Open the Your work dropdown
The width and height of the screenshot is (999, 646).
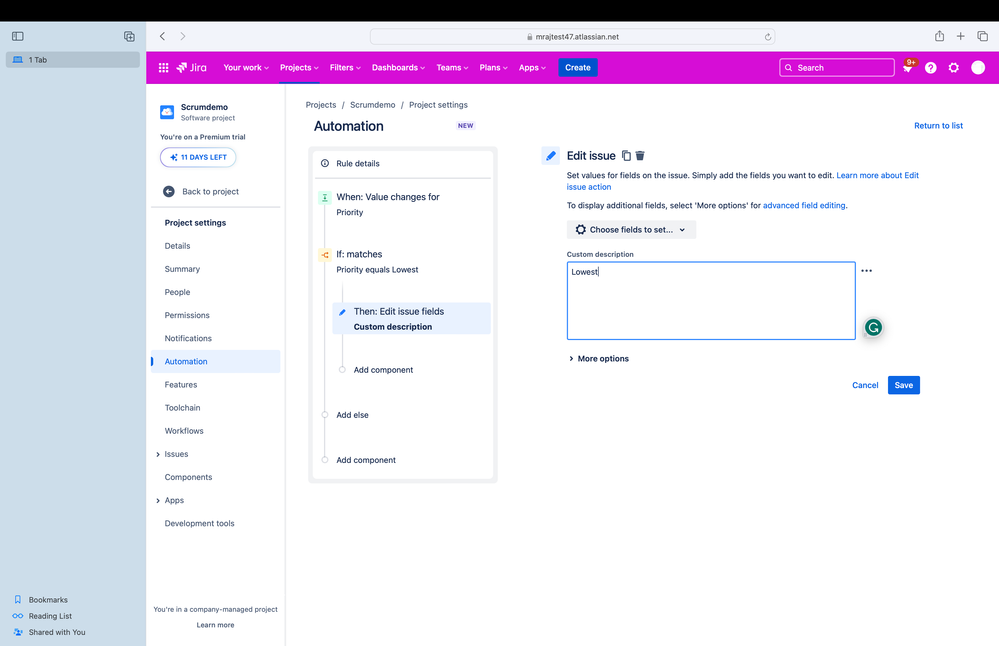[x=246, y=68]
